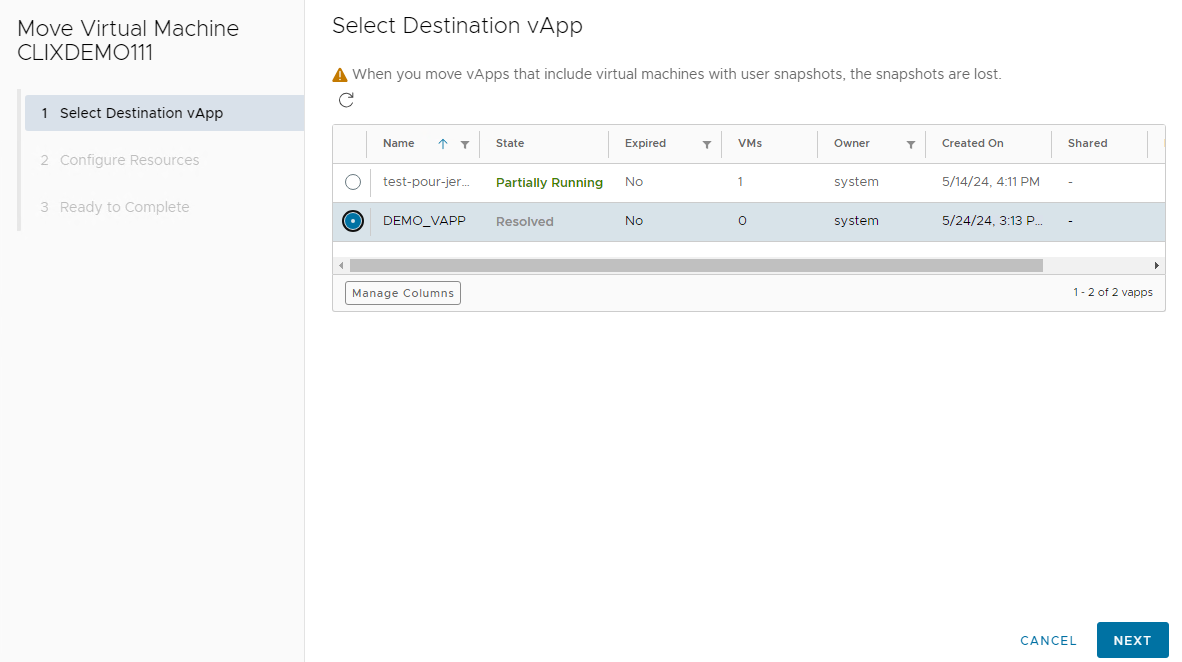The width and height of the screenshot is (1182, 662).
Task: Go to step 2 Configure Resources
Action: pos(129,160)
